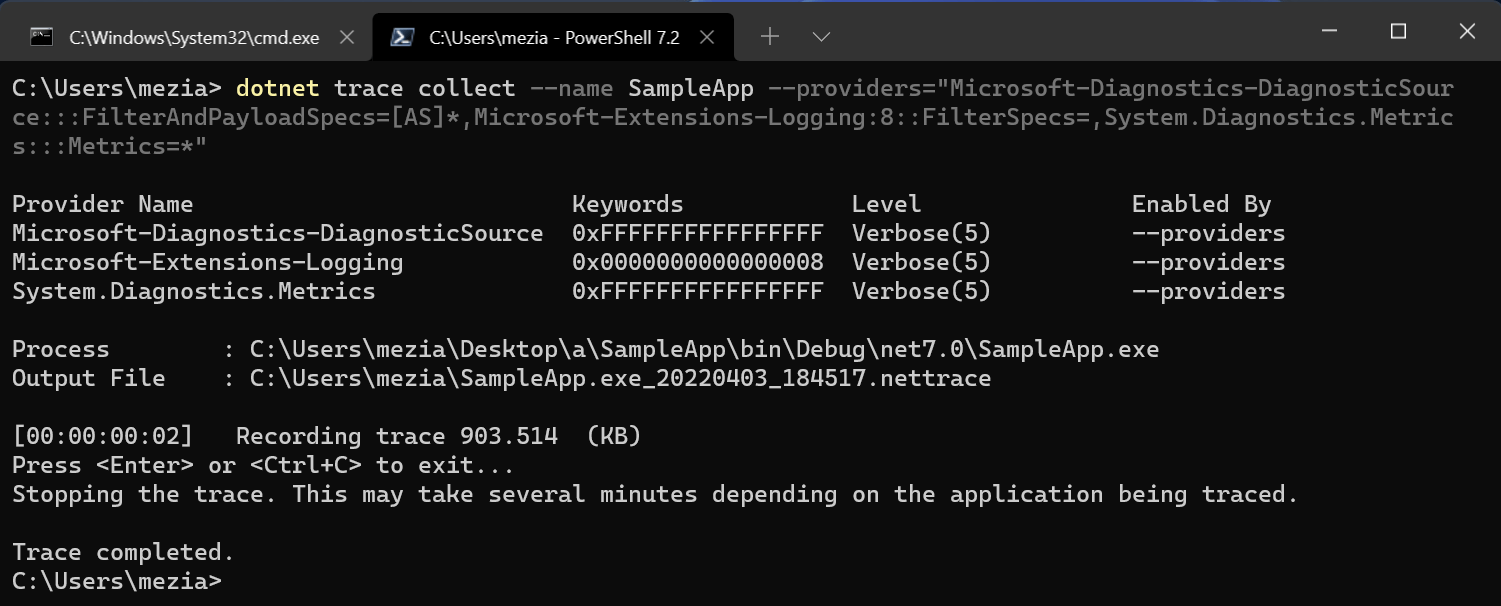The width and height of the screenshot is (1501, 606).
Task: Close the PowerShell 7.2 tab
Action: point(707,37)
